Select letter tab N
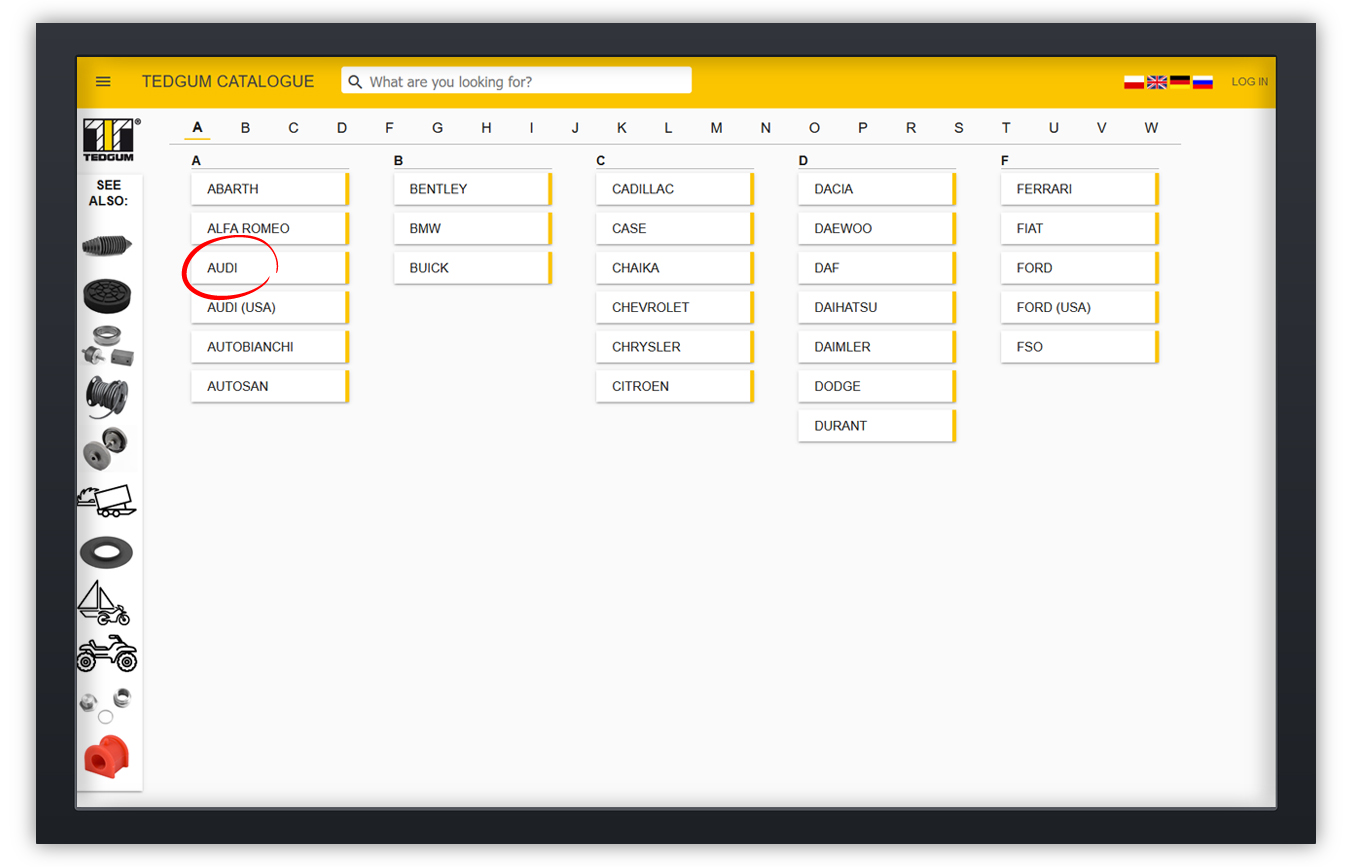 (x=766, y=128)
